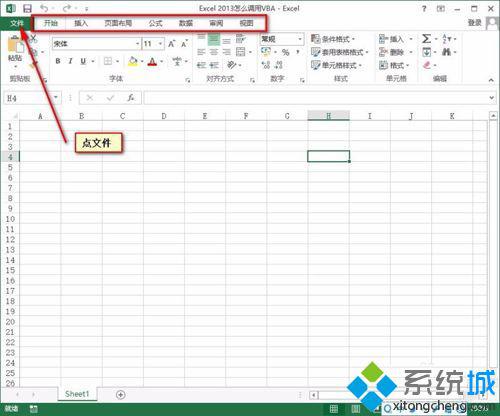500x416 pixels.
Task: Toggle Underline formatting button
Action: pyautogui.click(x=83, y=61)
